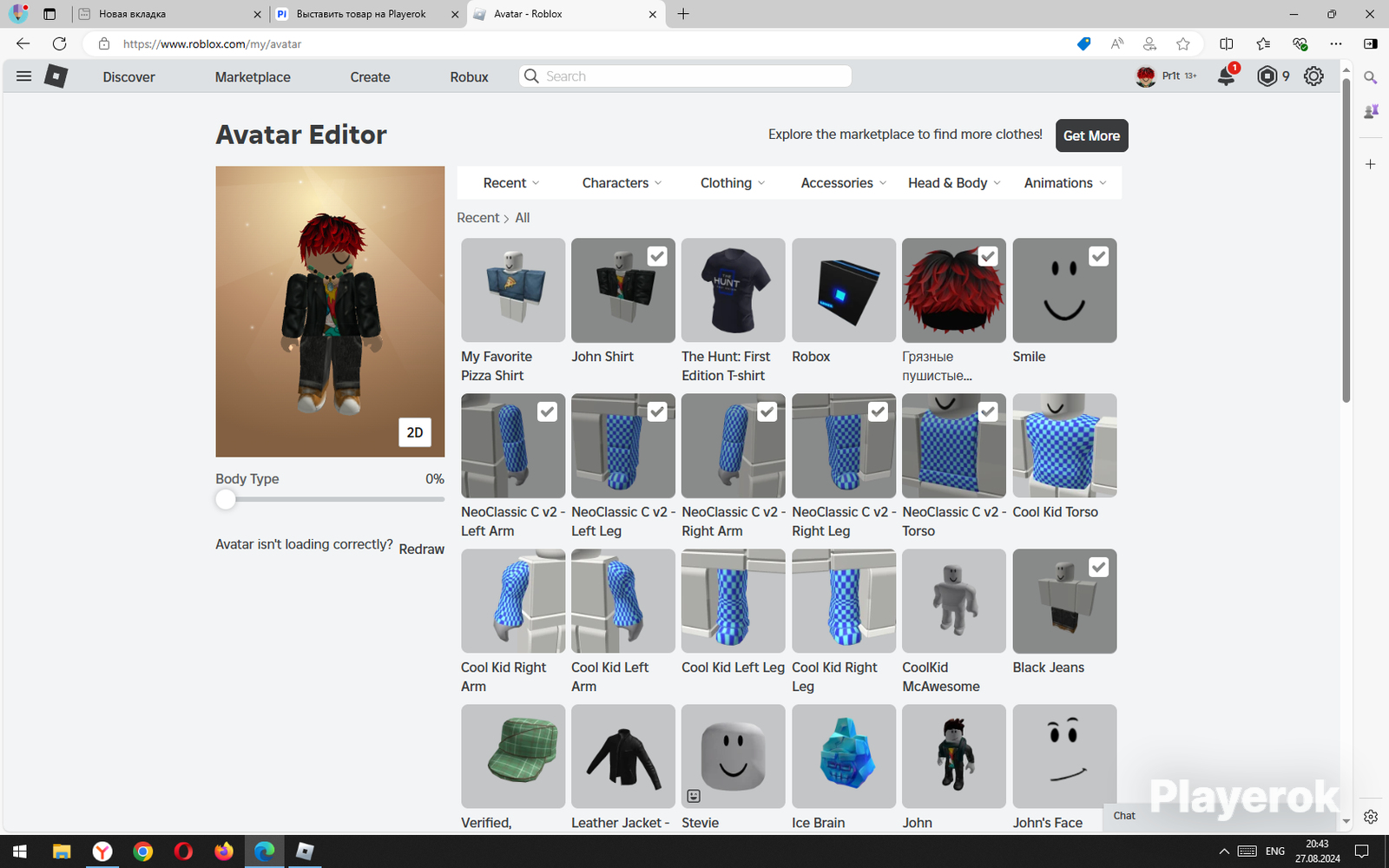Expand the Clothing dropdown
Image resolution: width=1389 pixels, height=868 pixels.
pos(733,183)
